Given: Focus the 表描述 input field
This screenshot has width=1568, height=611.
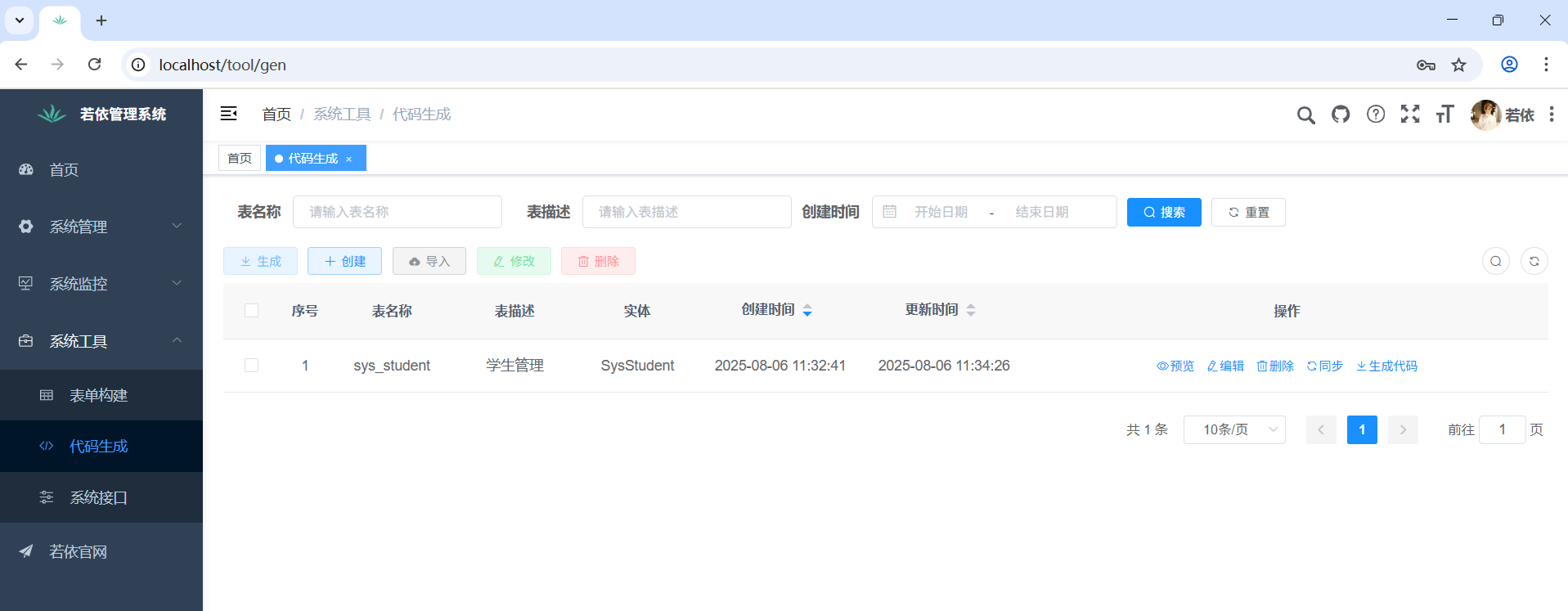Looking at the screenshot, I should [x=687, y=212].
